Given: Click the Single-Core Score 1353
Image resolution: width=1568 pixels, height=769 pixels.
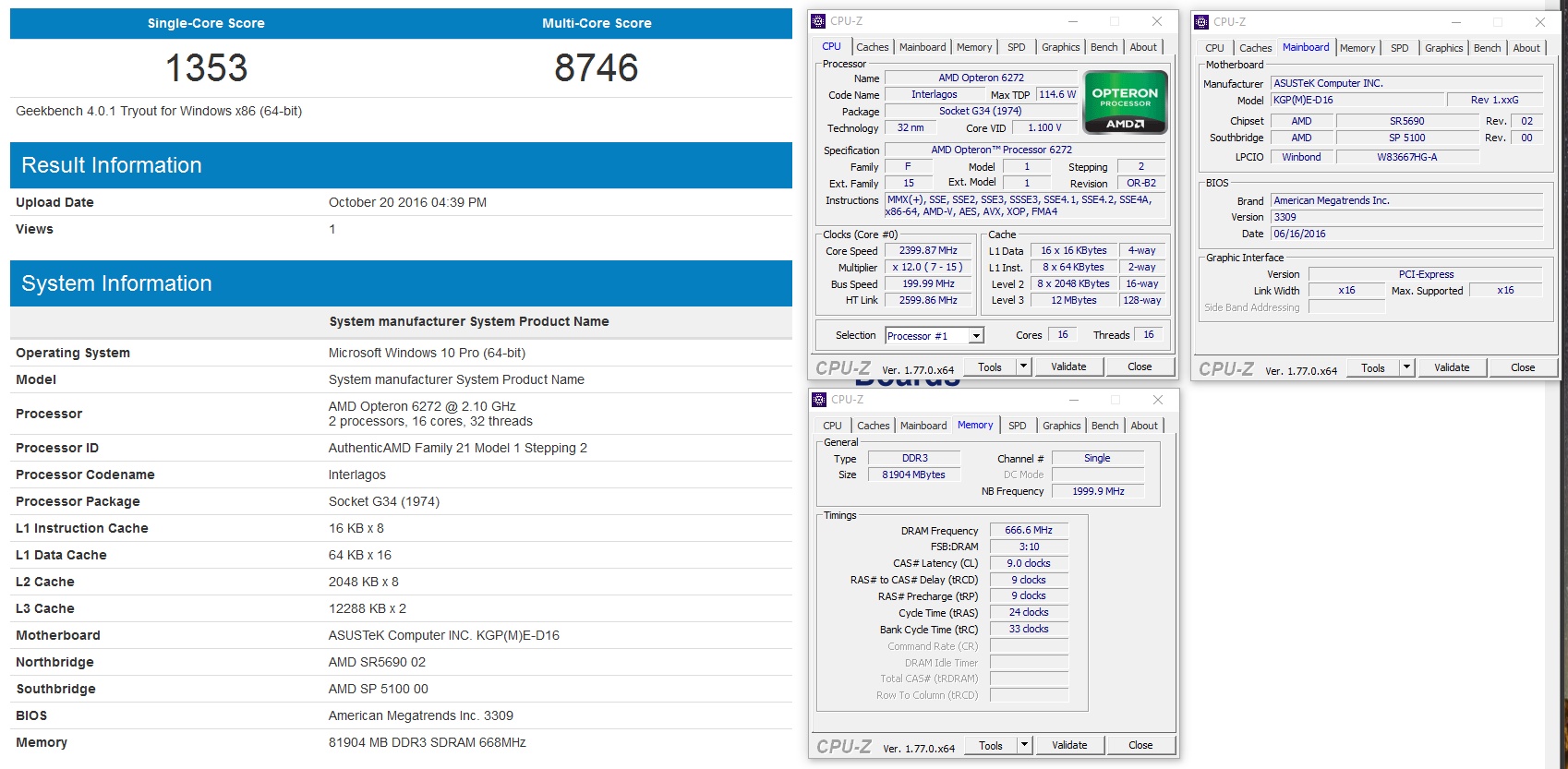Looking at the screenshot, I should tap(206, 67).
